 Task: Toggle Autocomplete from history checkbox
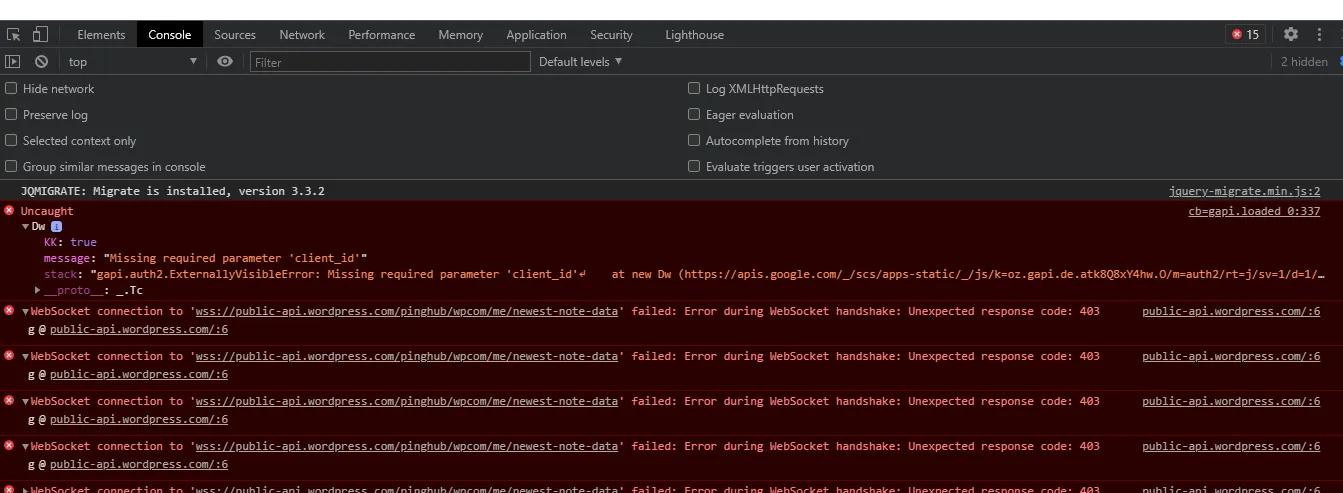pos(694,140)
